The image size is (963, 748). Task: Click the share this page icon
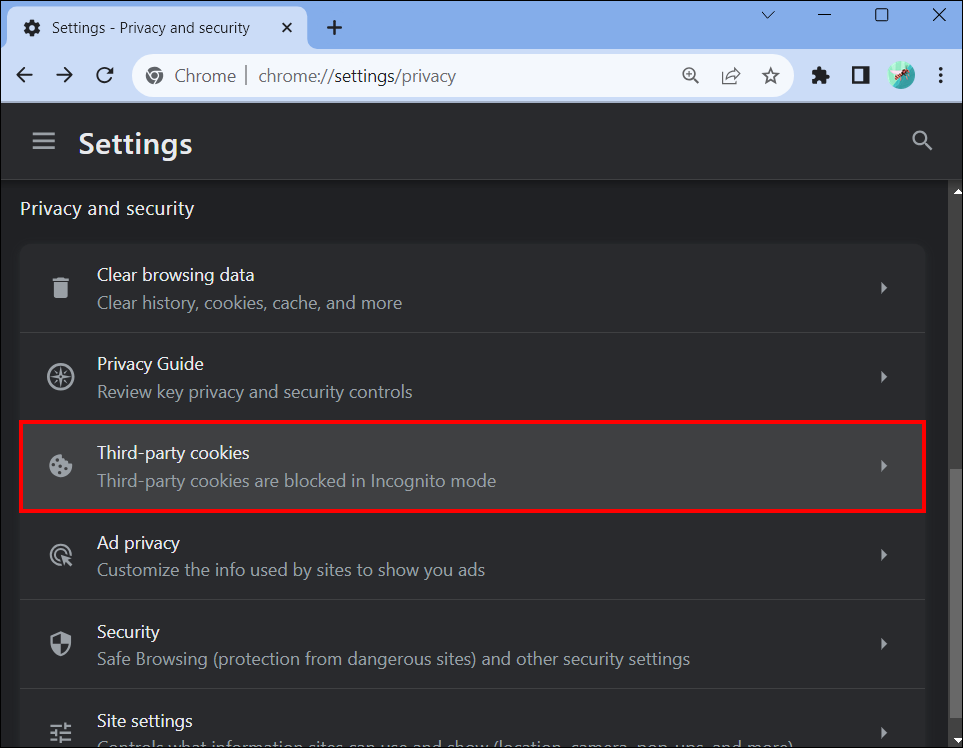pos(731,76)
